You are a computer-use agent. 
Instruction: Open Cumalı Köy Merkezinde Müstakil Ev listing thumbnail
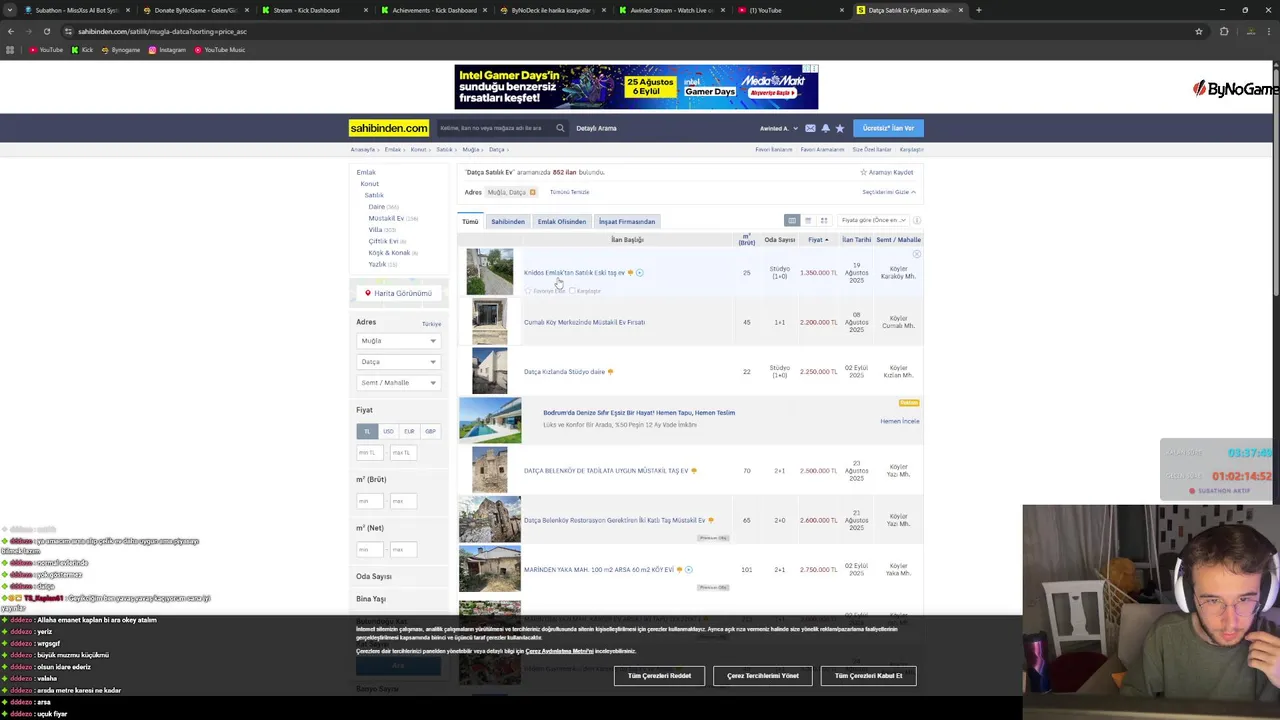(x=489, y=322)
